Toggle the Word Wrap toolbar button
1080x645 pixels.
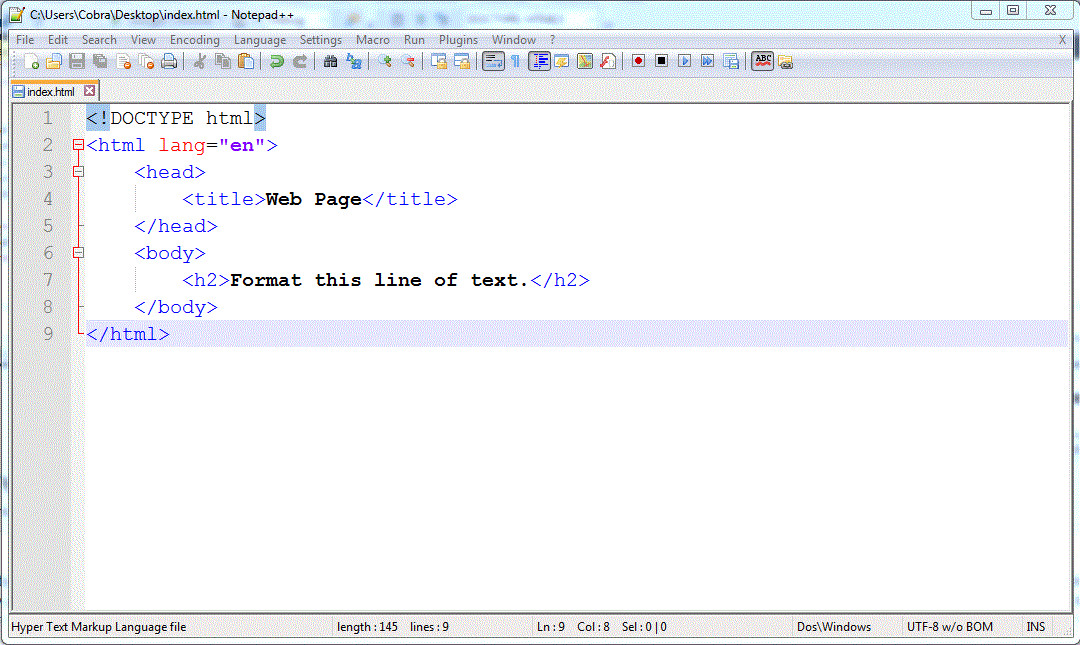pos(493,61)
